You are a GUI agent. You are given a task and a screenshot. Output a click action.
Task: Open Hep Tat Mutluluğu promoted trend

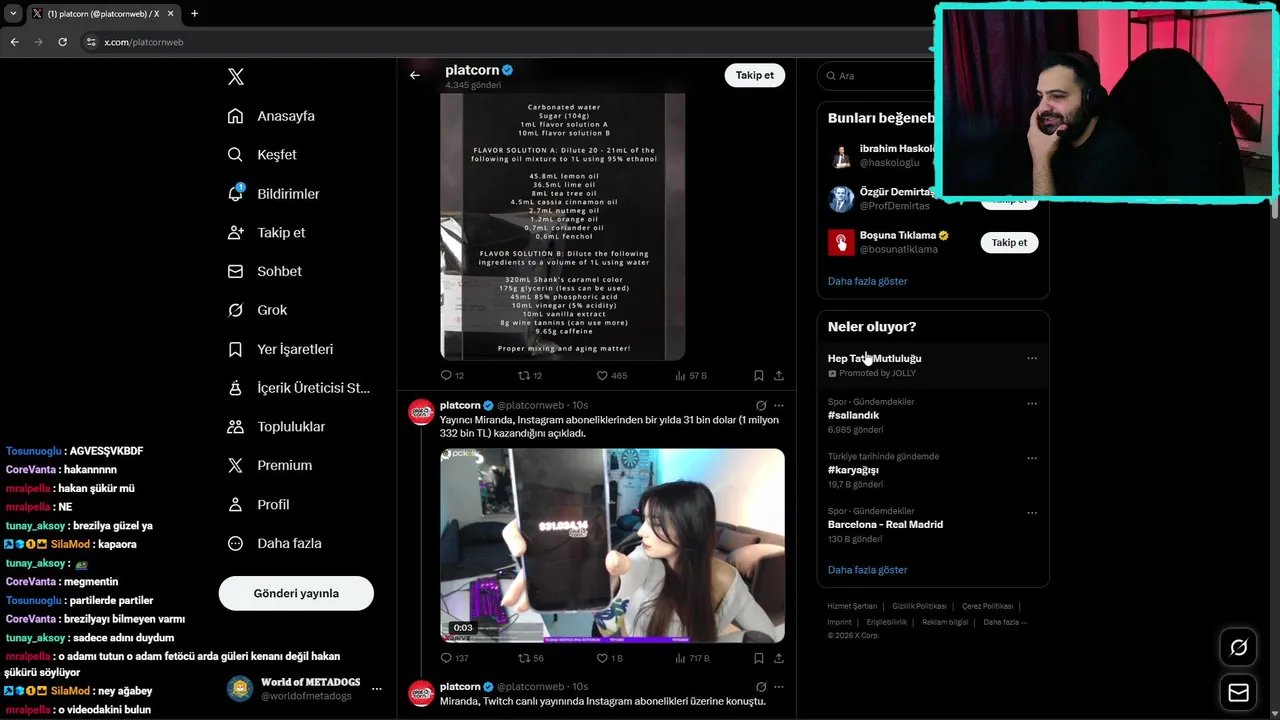(x=874, y=358)
